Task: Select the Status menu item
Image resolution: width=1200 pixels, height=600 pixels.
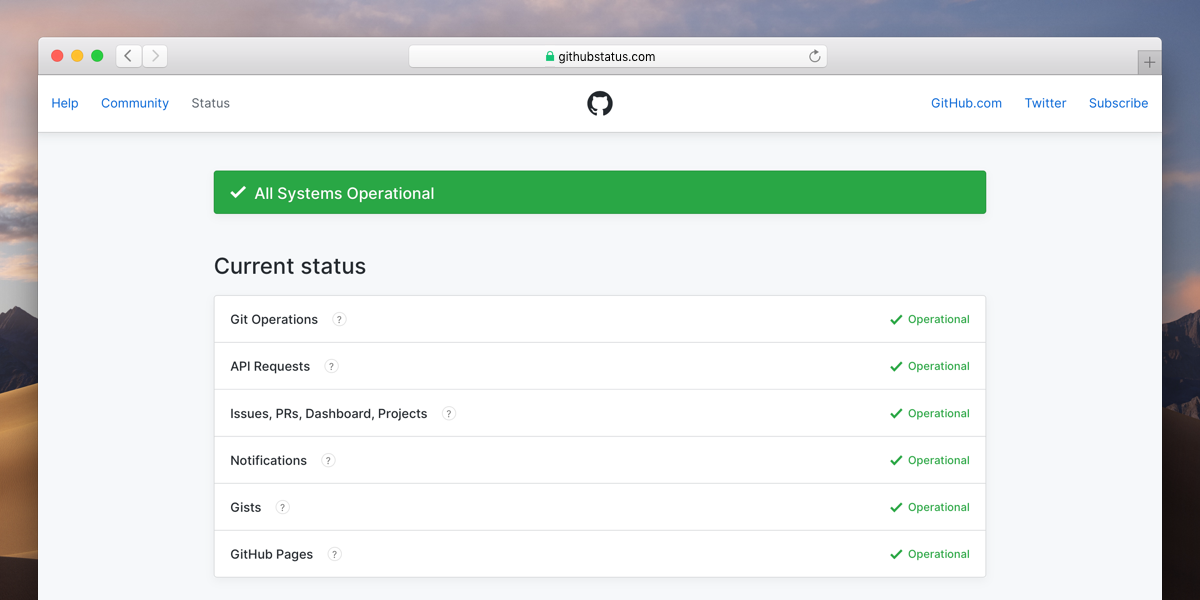Action: tap(210, 103)
